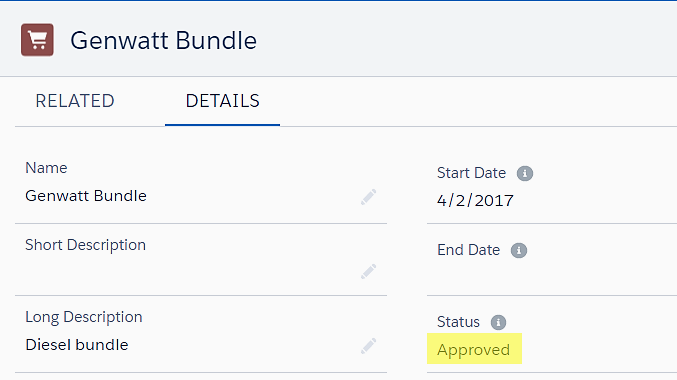Select the DETAILS tab
The width and height of the screenshot is (677, 380).
[222, 101]
